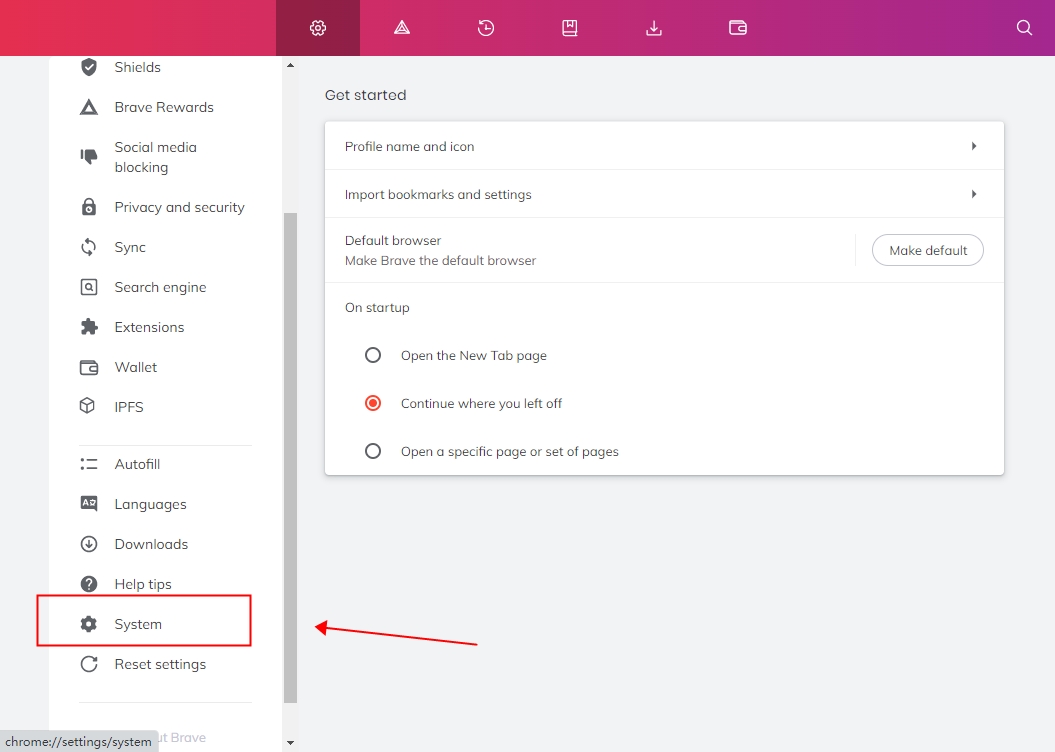Open History from the top bar clock icon
This screenshot has width=1055, height=752.
486,28
